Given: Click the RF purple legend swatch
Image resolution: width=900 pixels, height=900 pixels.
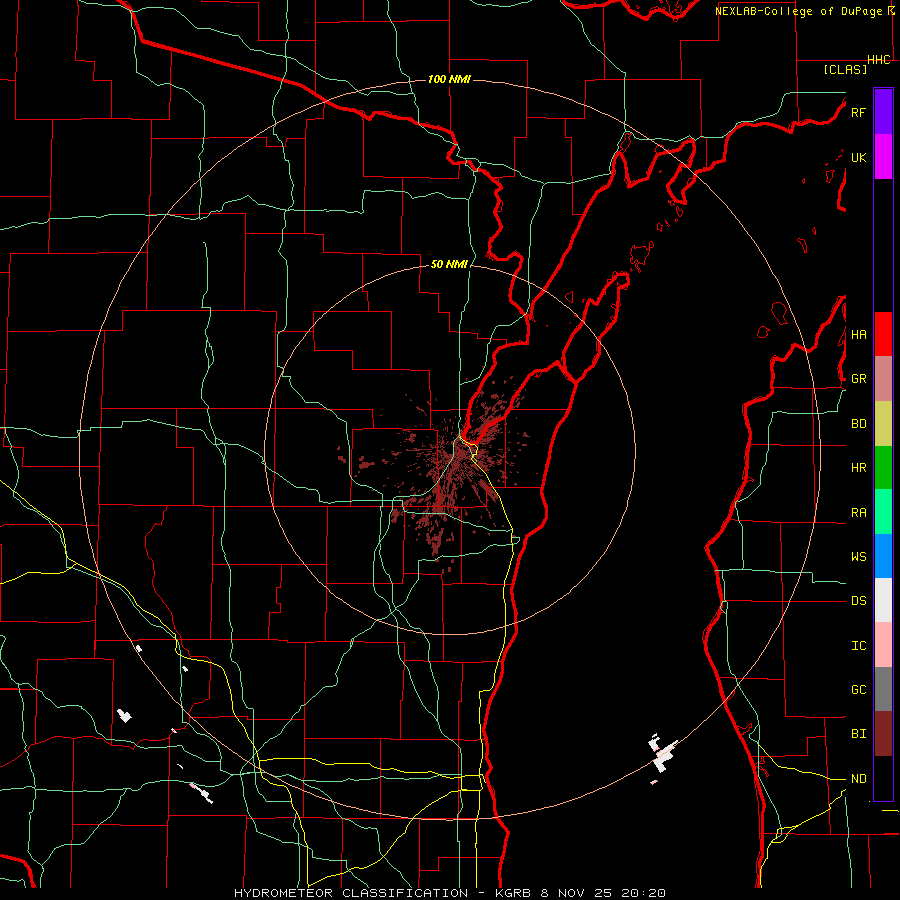Looking at the screenshot, I should click(x=883, y=112).
